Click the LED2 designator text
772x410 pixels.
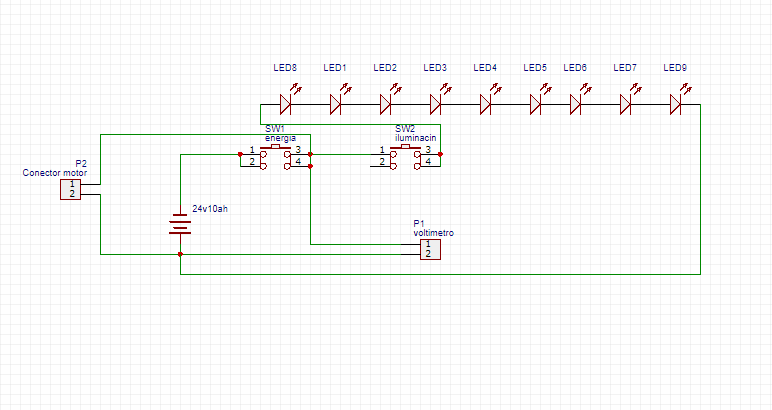point(385,68)
